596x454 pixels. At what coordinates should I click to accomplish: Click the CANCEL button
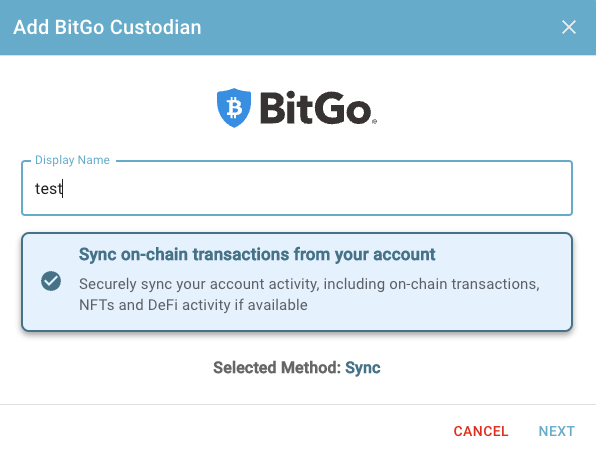coord(481,431)
